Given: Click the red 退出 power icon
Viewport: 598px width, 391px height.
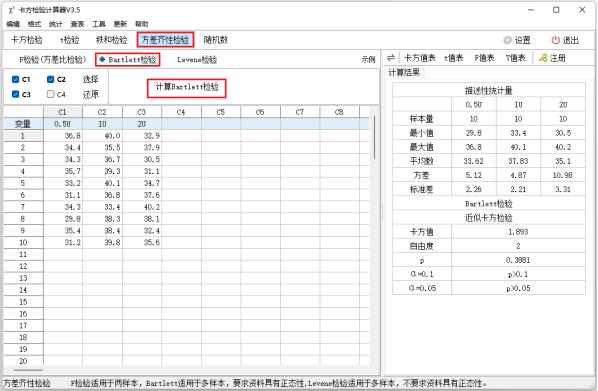Looking at the screenshot, I should [556, 40].
